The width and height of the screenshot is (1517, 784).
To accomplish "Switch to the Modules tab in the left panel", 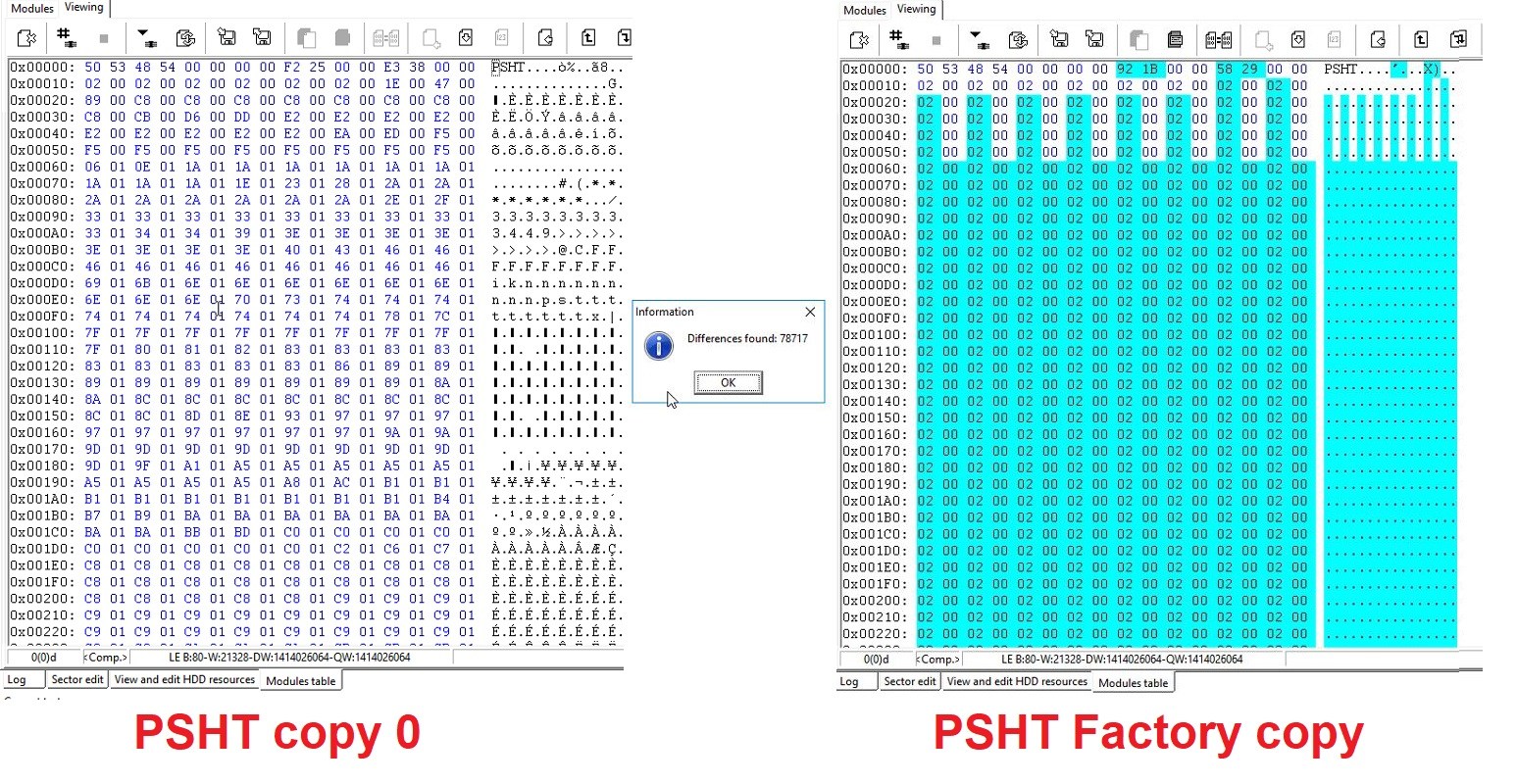I will (x=31, y=8).
